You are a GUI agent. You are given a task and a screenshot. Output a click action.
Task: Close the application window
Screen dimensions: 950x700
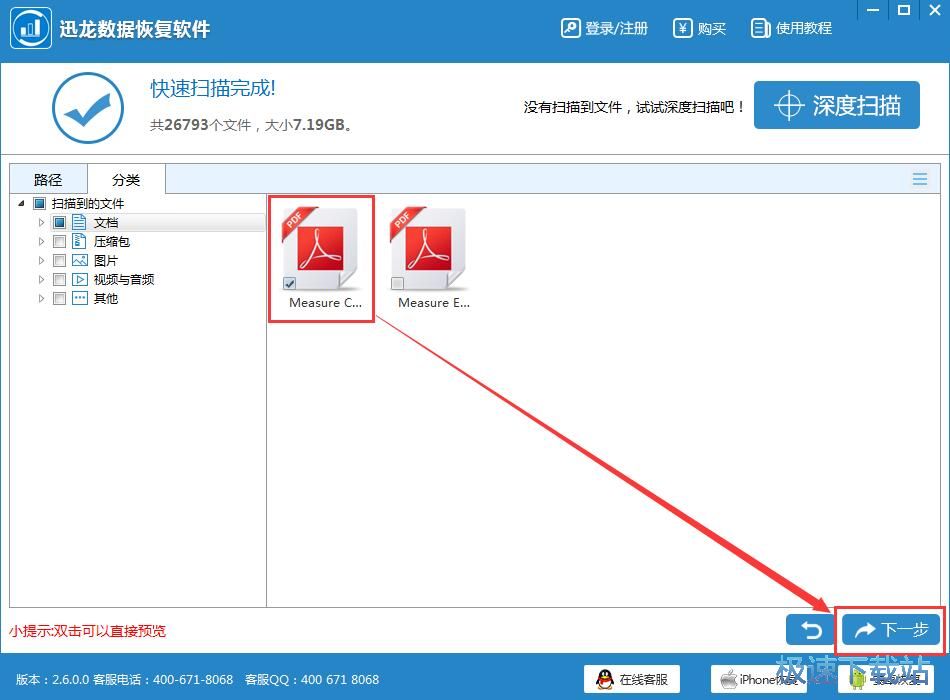[x=935, y=10]
